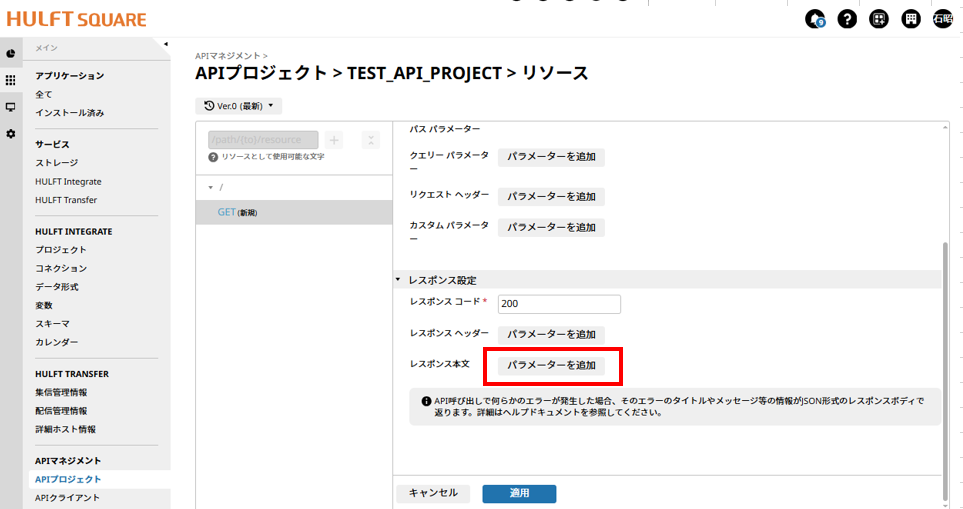
Task: Click the resource path input field
Action: click(263, 140)
